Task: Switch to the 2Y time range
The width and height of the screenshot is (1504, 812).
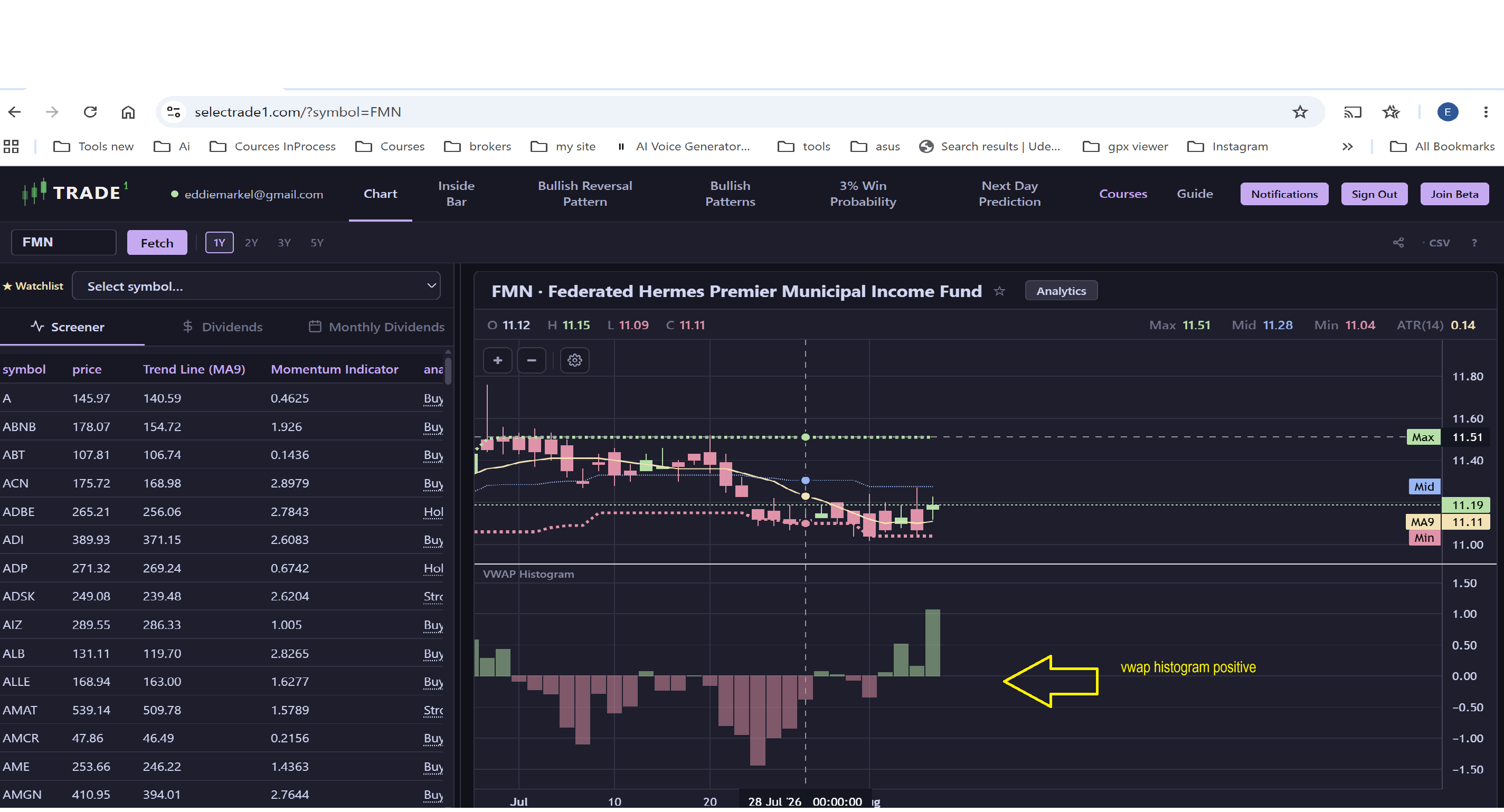Action: click(x=251, y=243)
